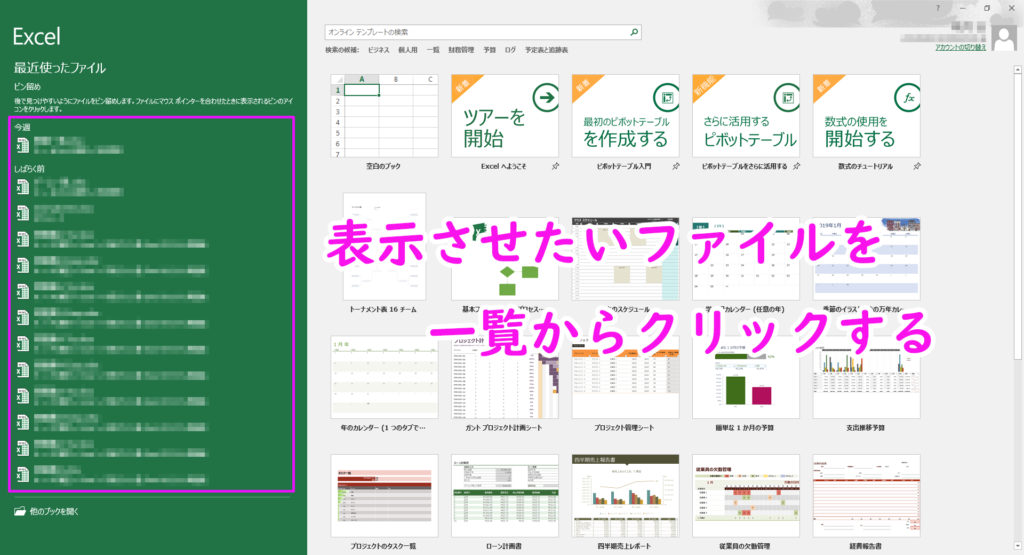The width and height of the screenshot is (1024, 555).
Task: Choose the プロジェクトのタスク一覧 template
Action: (x=384, y=496)
